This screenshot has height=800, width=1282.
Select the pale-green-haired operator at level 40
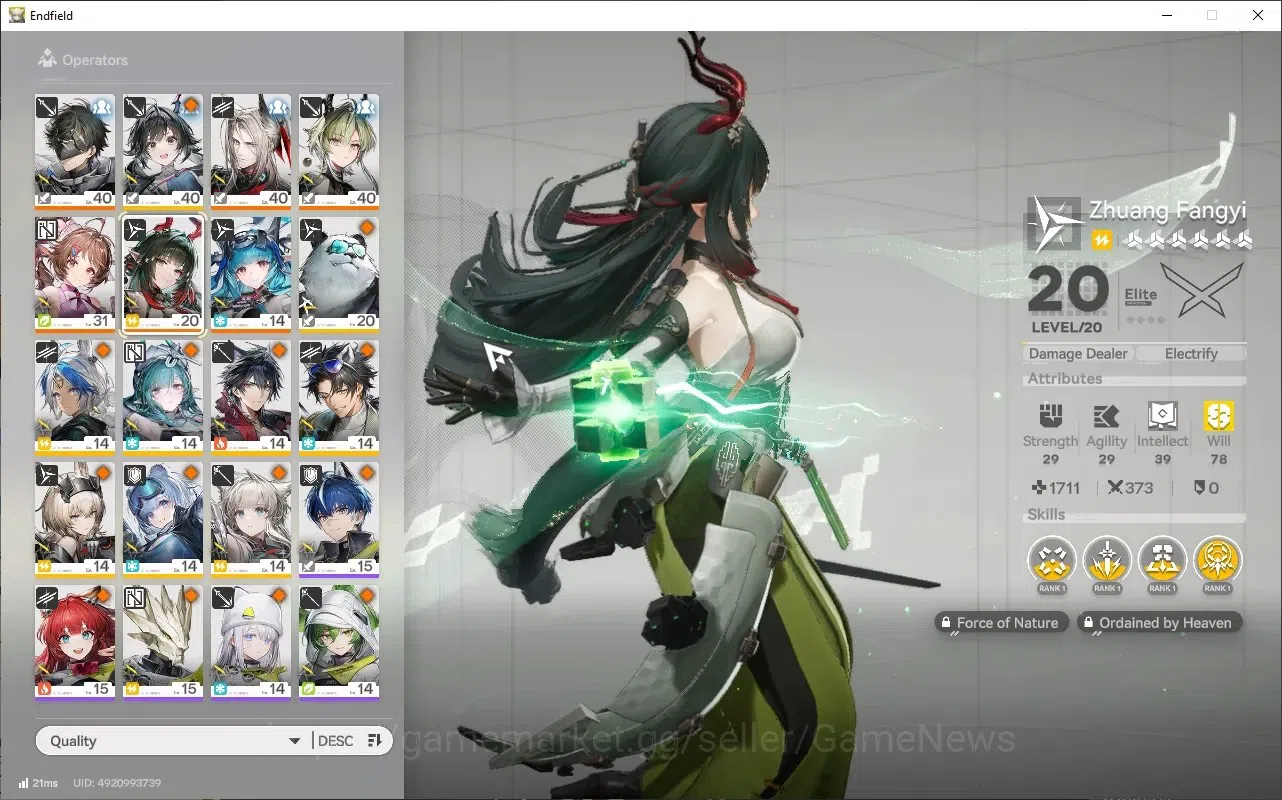(339, 152)
